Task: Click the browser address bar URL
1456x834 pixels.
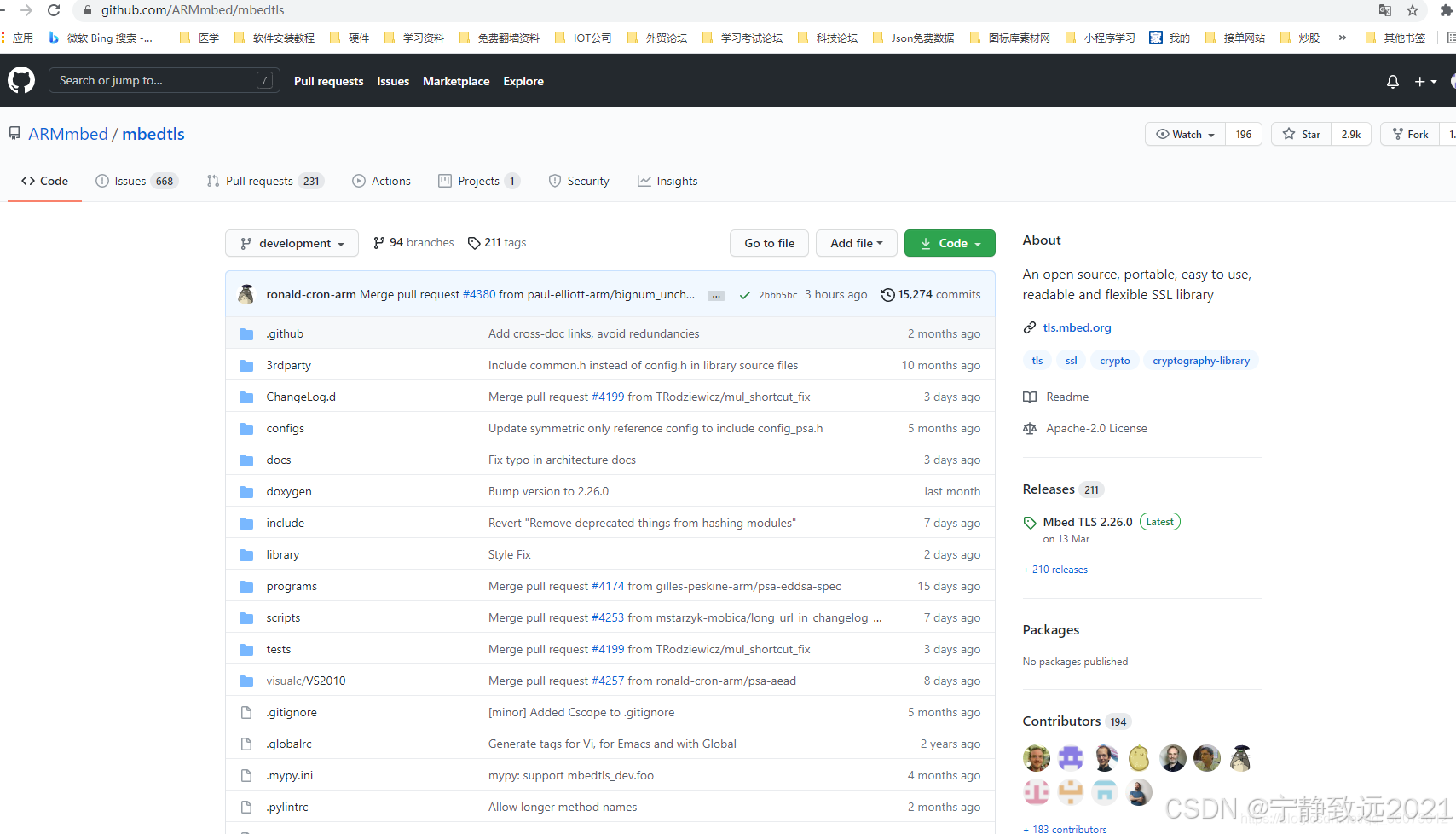Action: pyautogui.click(x=193, y=10)
